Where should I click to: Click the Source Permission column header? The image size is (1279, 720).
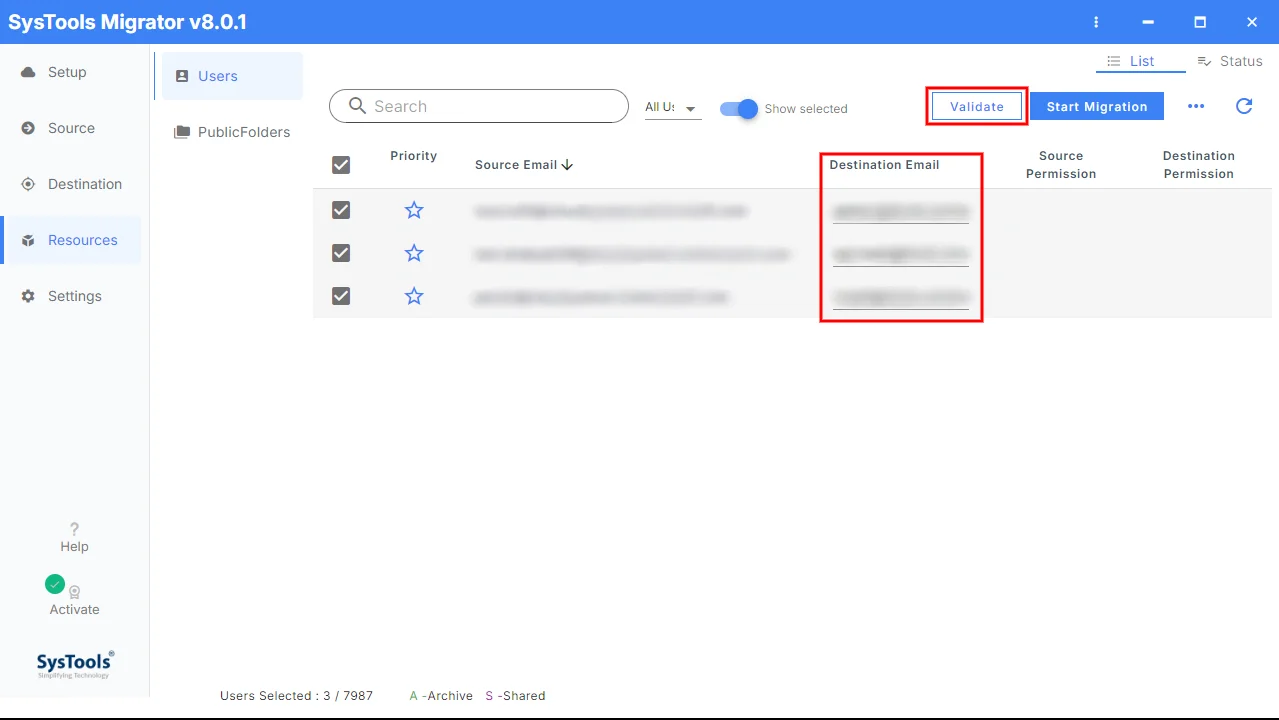pyautogui.click(x=1061, y=165)
